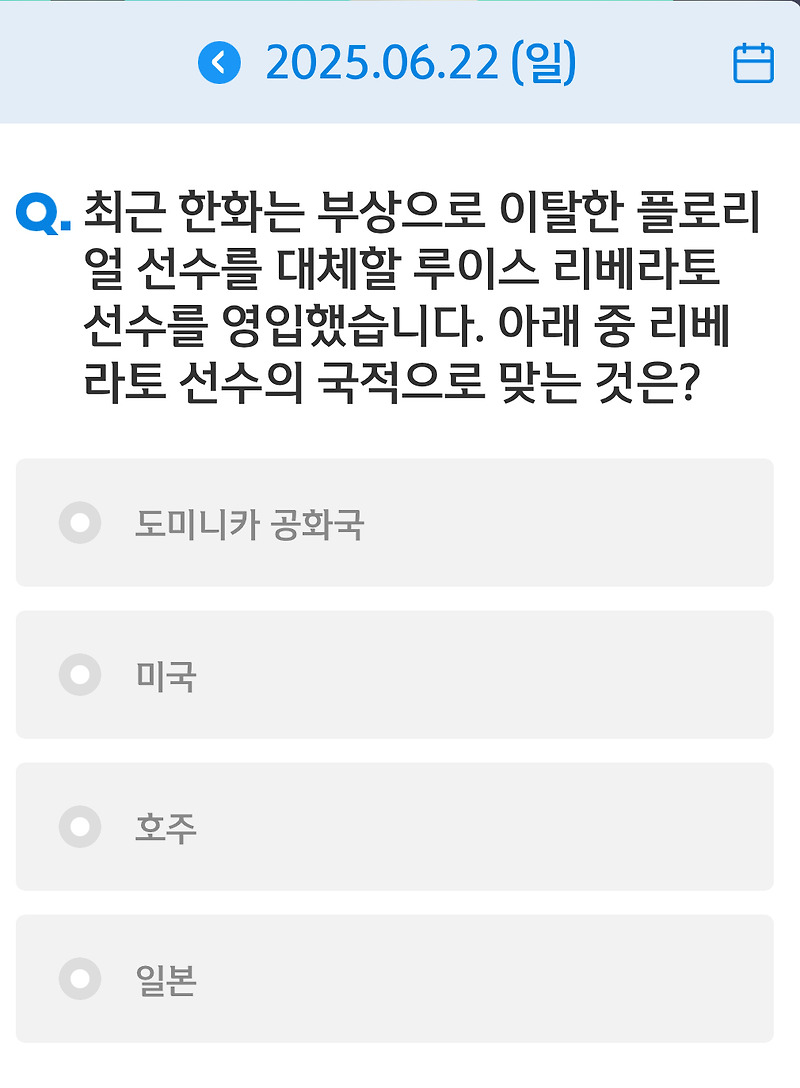Go to previous day with back arrow
This screenshot has width=800, height=1088.
tap(219, 62)
